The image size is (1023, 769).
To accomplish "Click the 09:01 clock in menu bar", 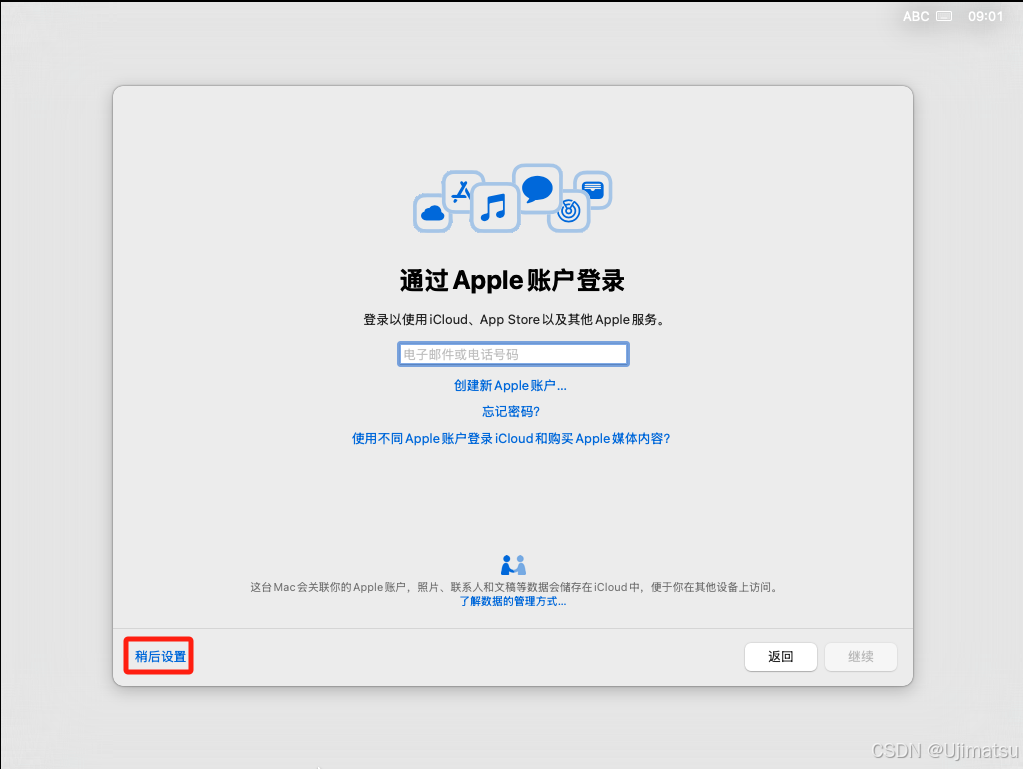I will [985, 16].
